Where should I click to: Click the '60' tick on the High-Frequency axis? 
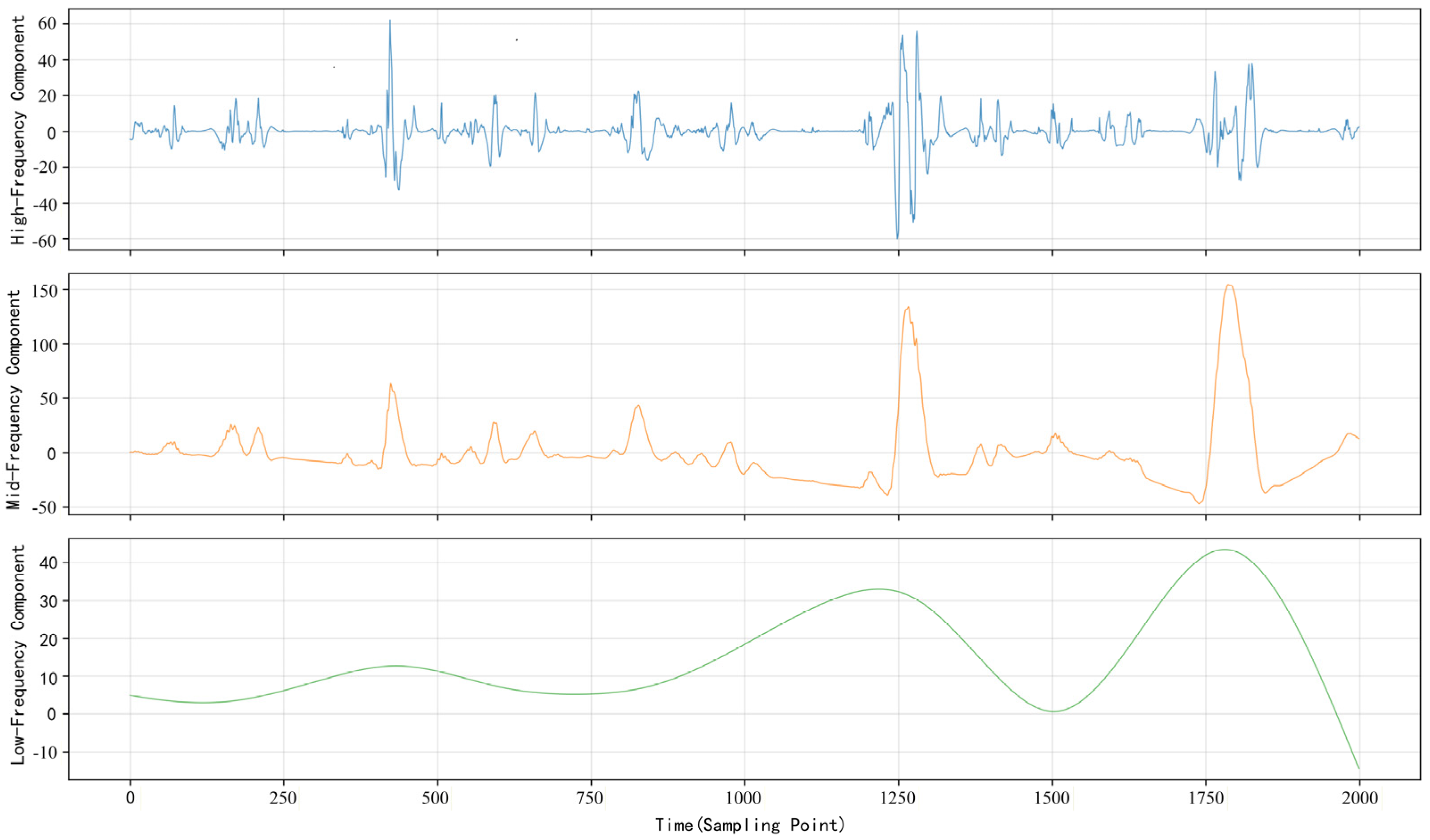click(47, 25)
